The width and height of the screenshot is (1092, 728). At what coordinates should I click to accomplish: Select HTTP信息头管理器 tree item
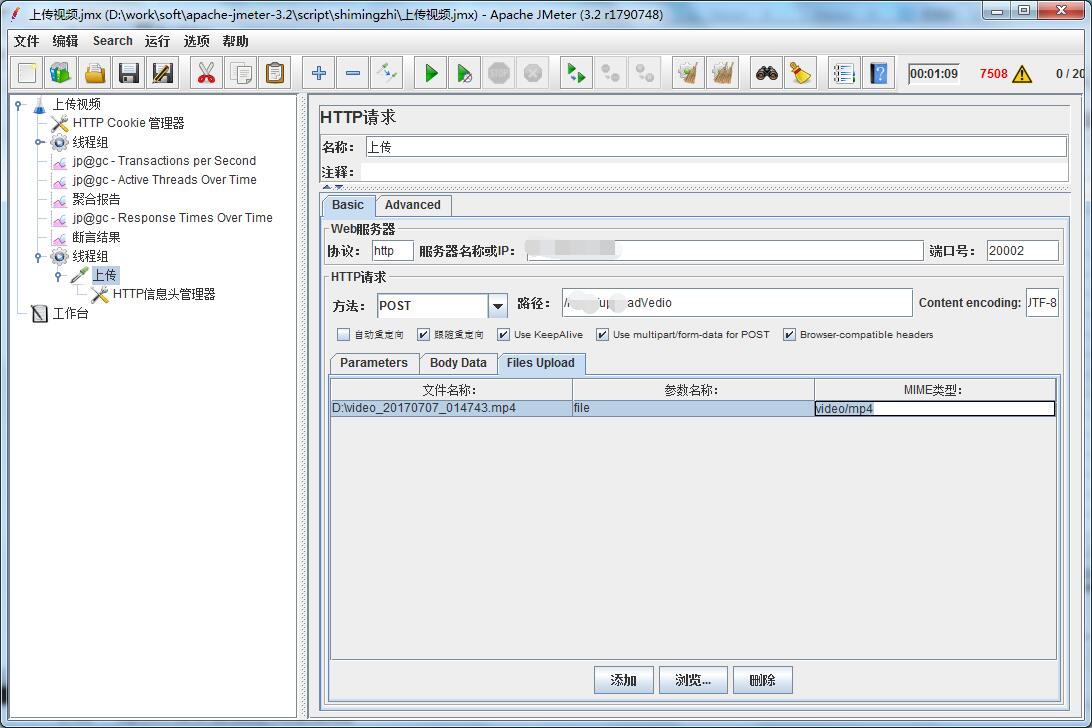[164, 295]
